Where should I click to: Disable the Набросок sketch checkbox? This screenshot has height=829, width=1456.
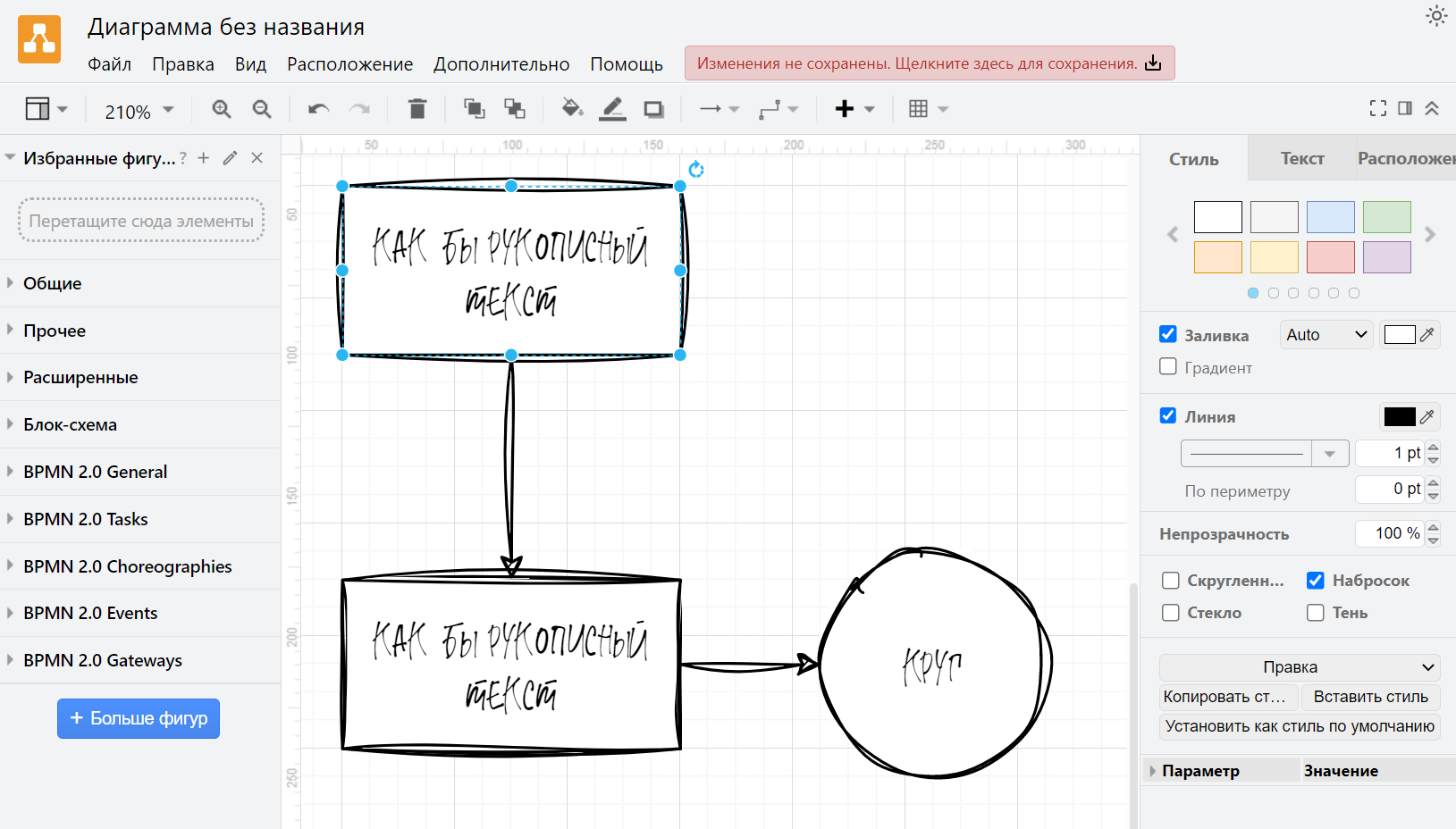1316,581
